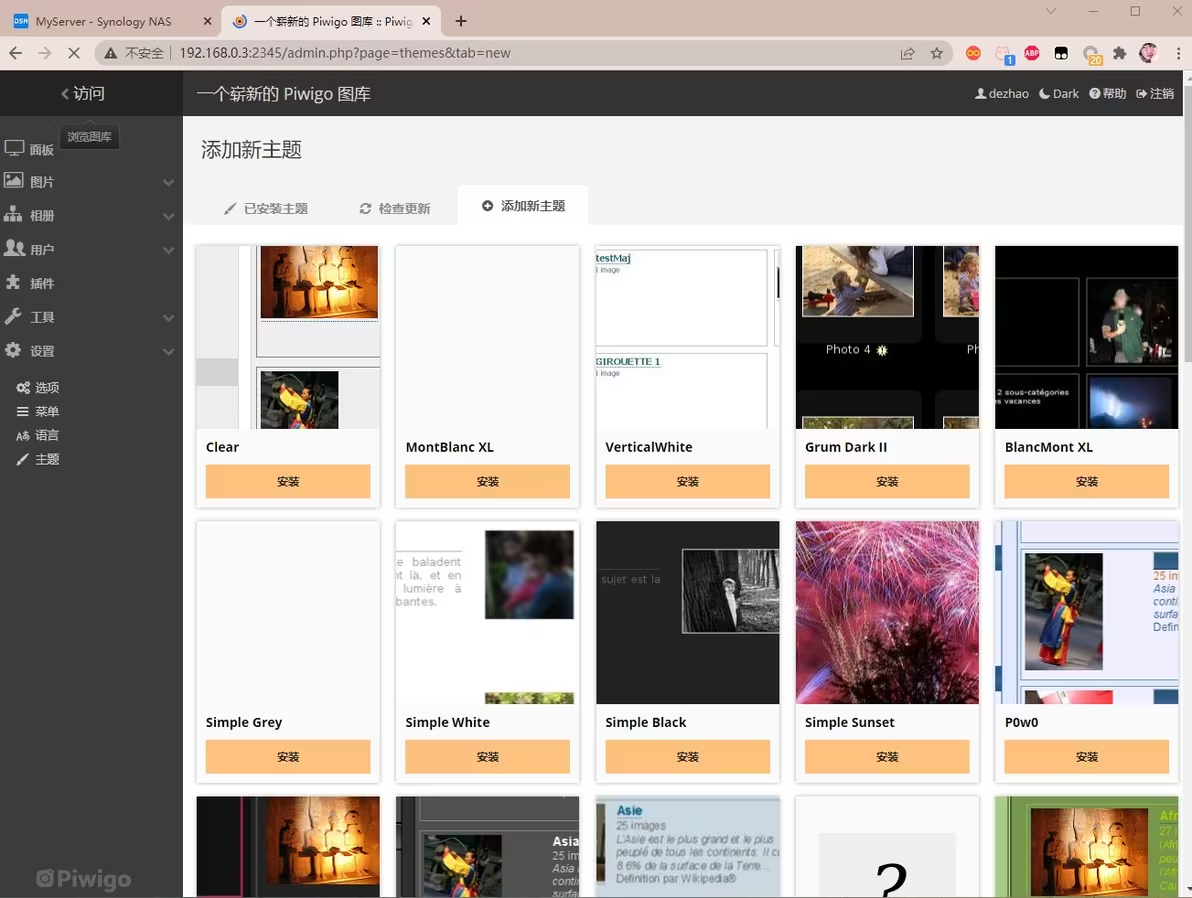Click the Plugins puzzle piece icon
Image resolution: width=1192 pixels, height=898 pixels.
click(14, 283)
